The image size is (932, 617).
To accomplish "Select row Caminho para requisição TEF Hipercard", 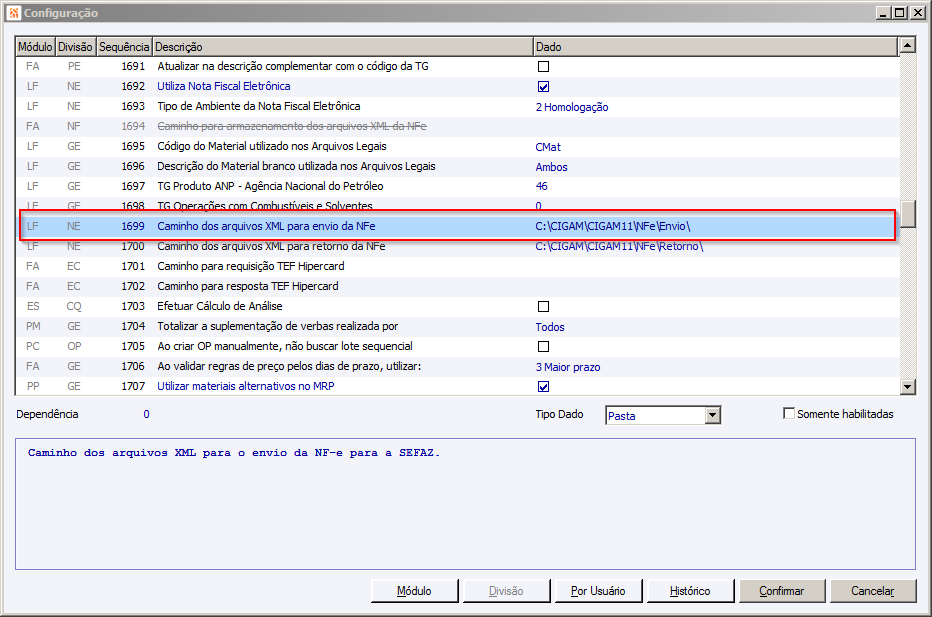I will (x=458, y=266).
